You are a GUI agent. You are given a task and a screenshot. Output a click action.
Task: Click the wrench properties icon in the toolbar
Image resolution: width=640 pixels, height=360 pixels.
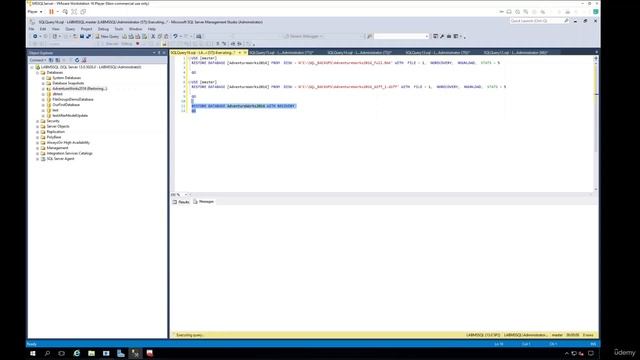click(442, 36)
